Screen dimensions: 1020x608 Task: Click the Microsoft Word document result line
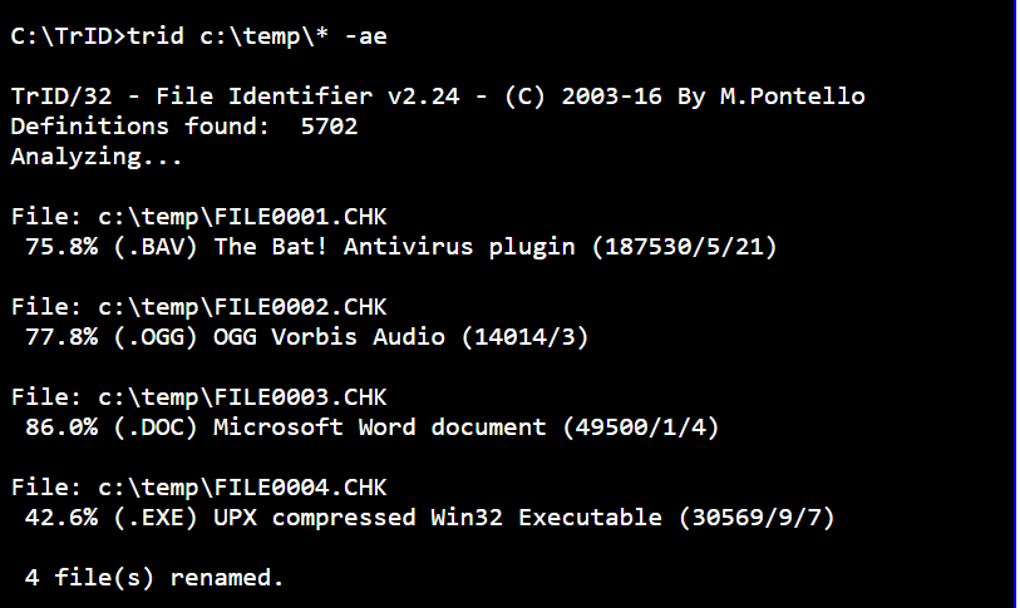click(372, 428)
